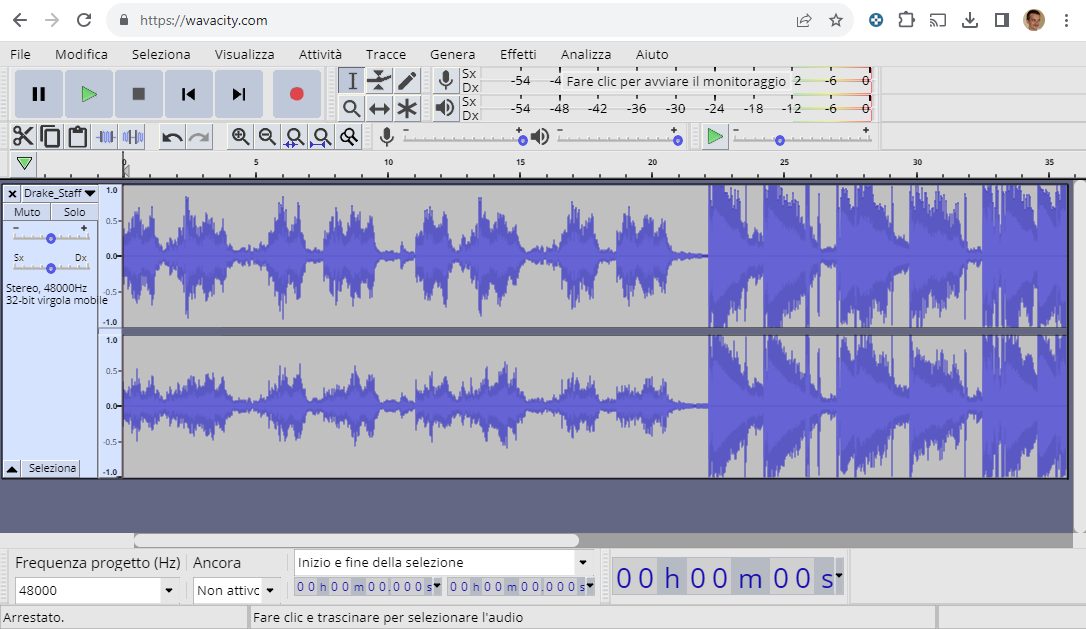Skip to start of track
Screen dimensions: 1086x629
[188, 94]
